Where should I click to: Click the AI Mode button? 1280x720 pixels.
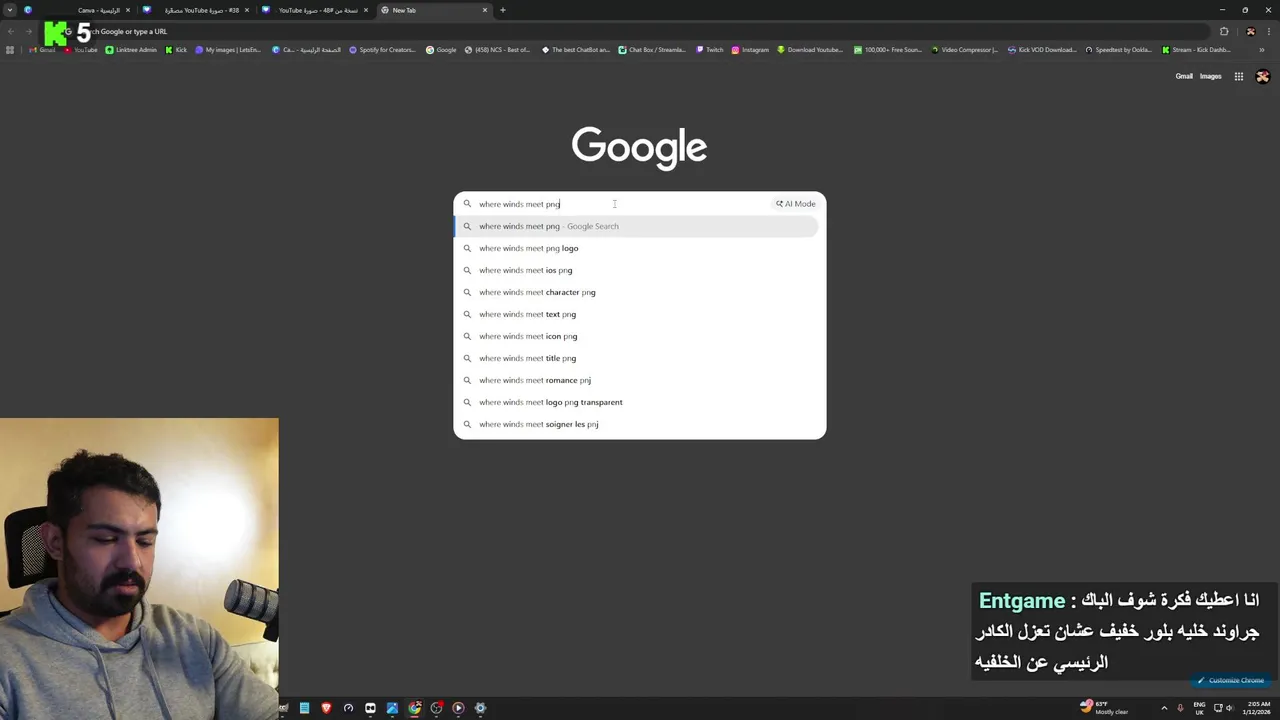tap(796, 204)
